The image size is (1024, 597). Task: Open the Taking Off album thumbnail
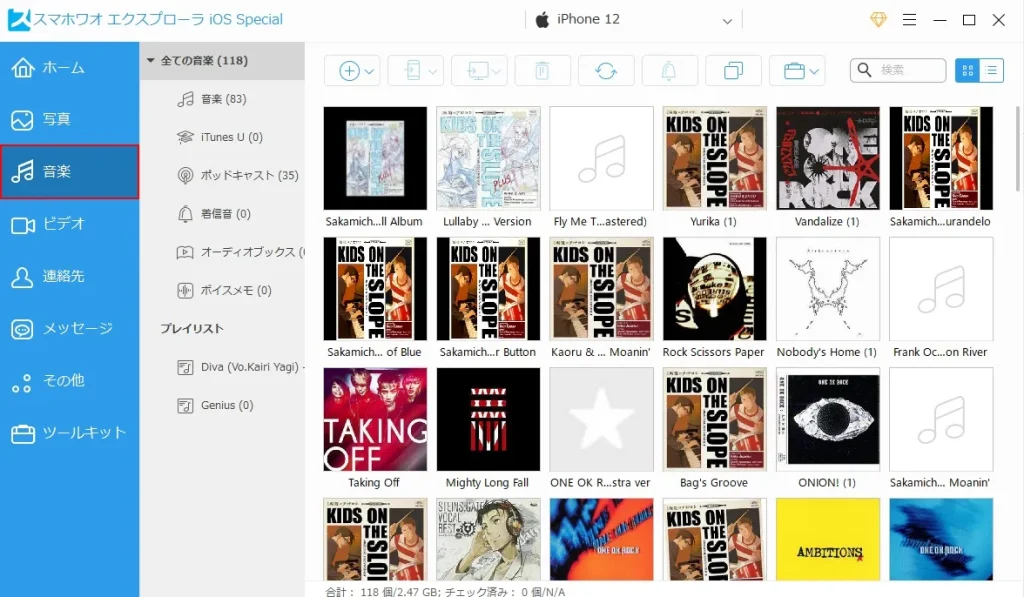click(374, 418)
